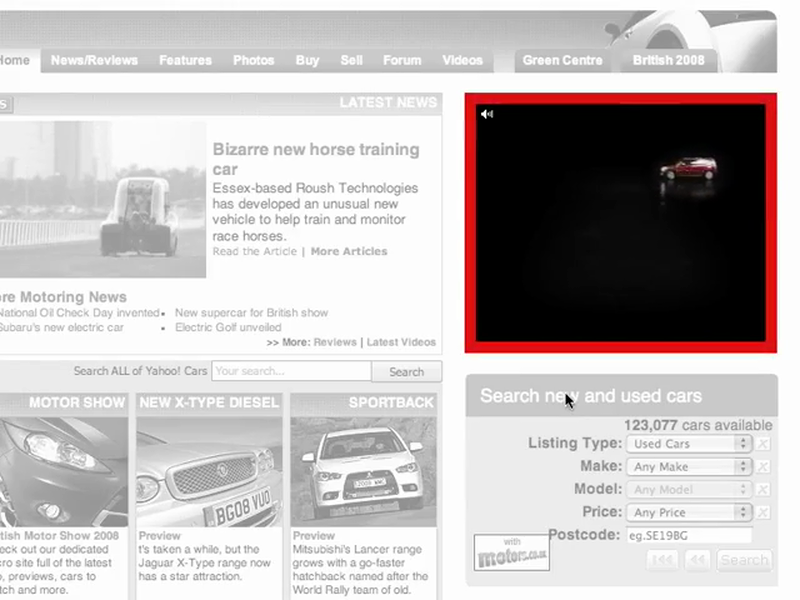800x600 pixels.
Task: Open the Read the Article link
Action: [255, 252]
